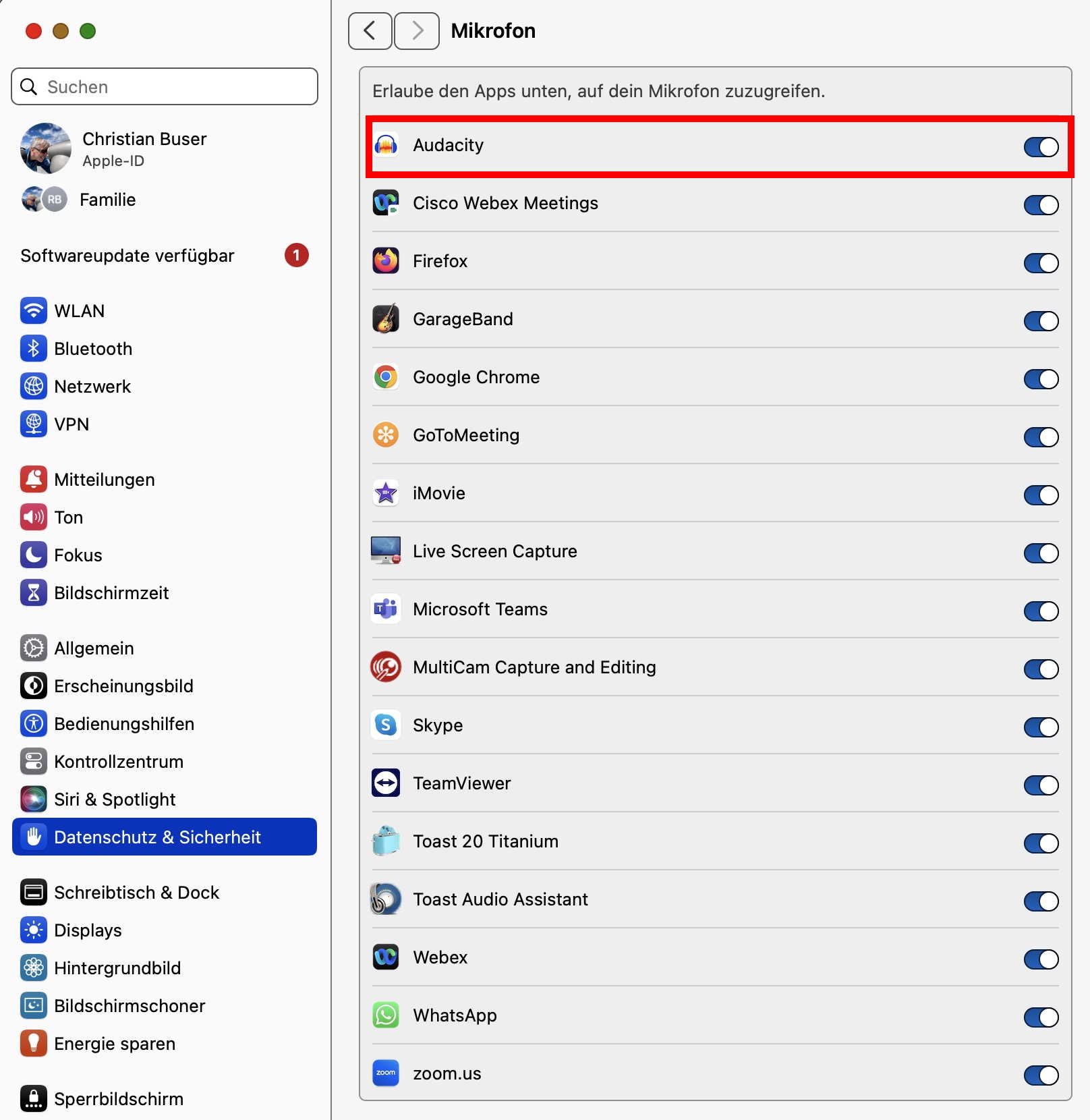Click the Kontrollzentrum icon
The image size is (1090, 1120).
(x=34, y=762)
